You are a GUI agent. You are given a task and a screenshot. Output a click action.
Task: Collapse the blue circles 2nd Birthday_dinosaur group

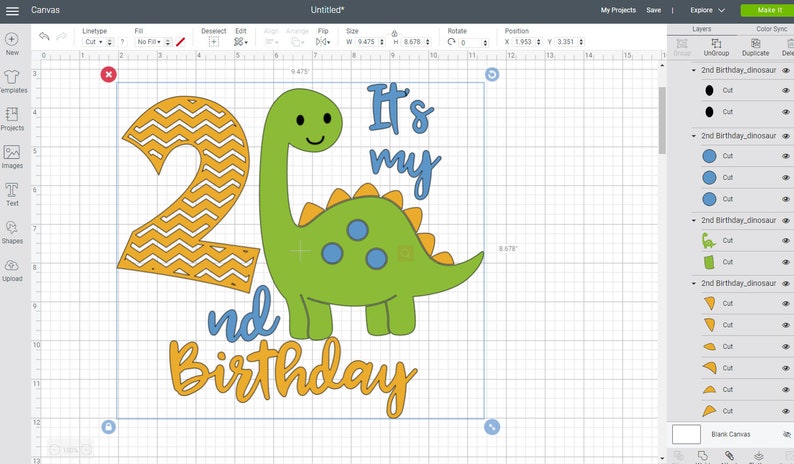tap(694, 136)
